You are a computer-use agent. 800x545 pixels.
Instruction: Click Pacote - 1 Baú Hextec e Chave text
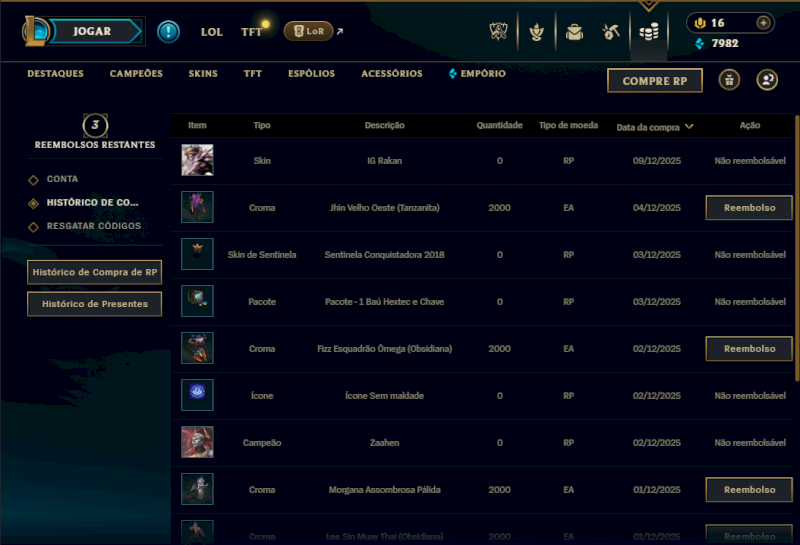click(384, 302)
